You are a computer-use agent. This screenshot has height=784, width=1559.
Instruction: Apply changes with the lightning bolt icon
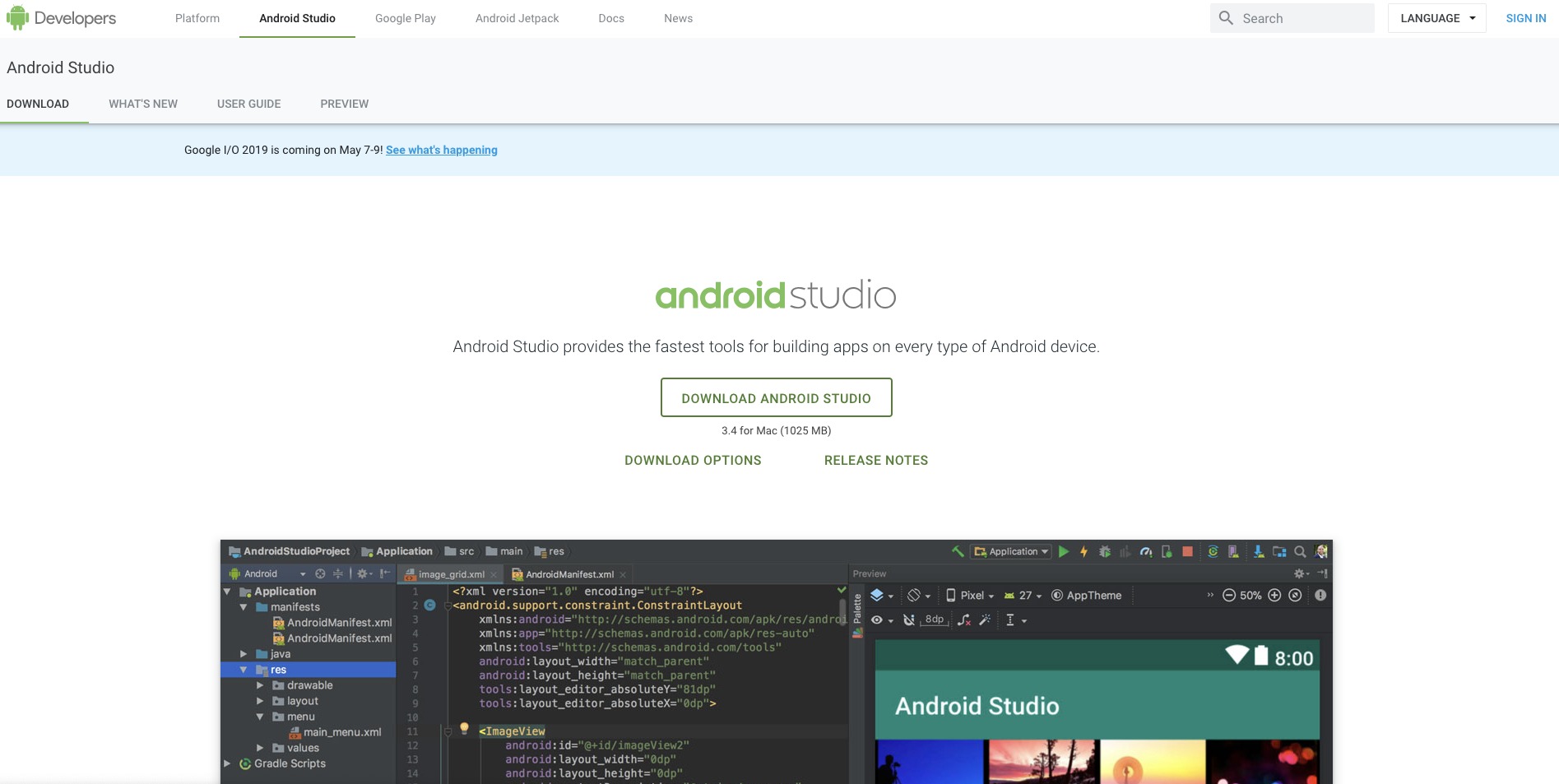[1084, 551]
